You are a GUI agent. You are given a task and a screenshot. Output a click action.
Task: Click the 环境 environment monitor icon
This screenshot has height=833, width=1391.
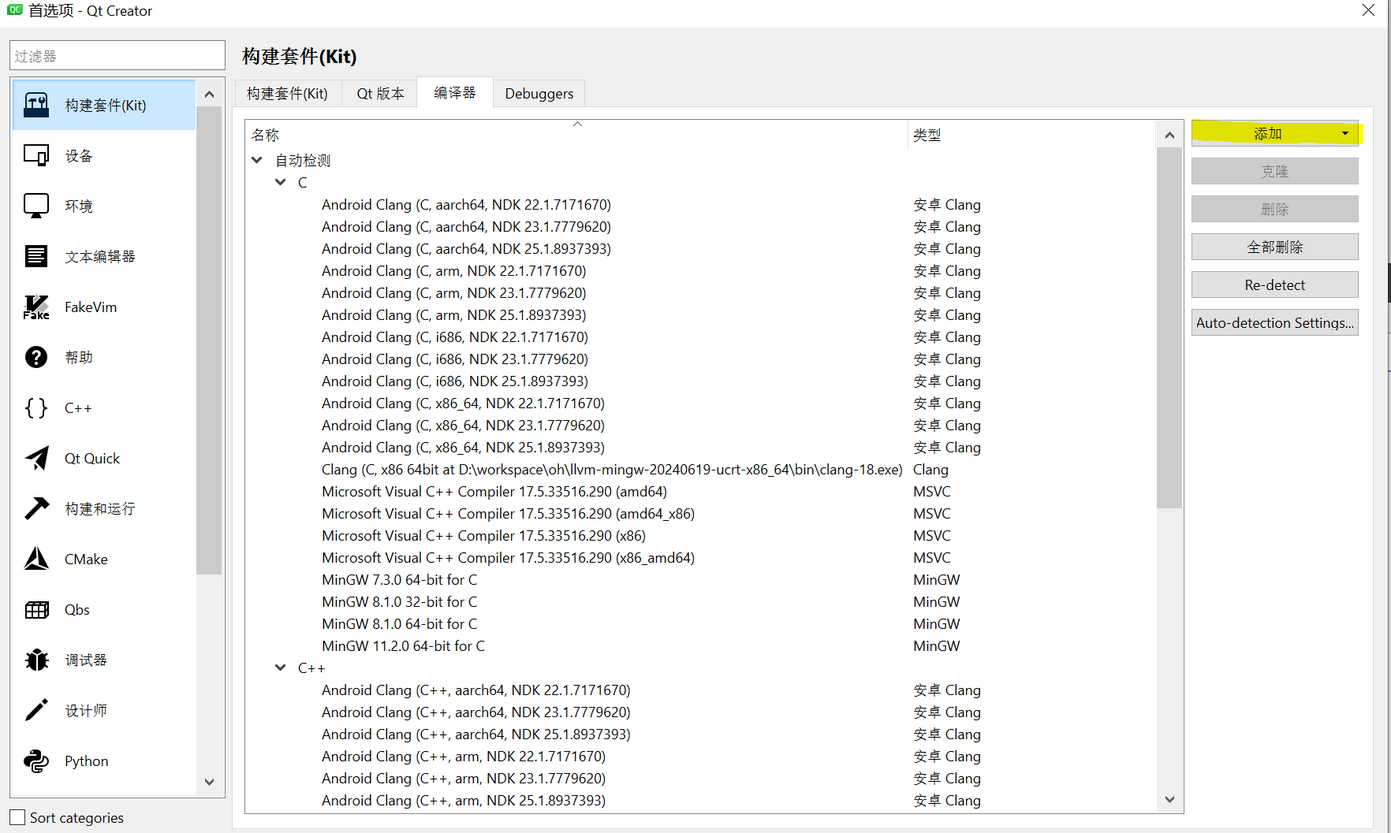36,206
